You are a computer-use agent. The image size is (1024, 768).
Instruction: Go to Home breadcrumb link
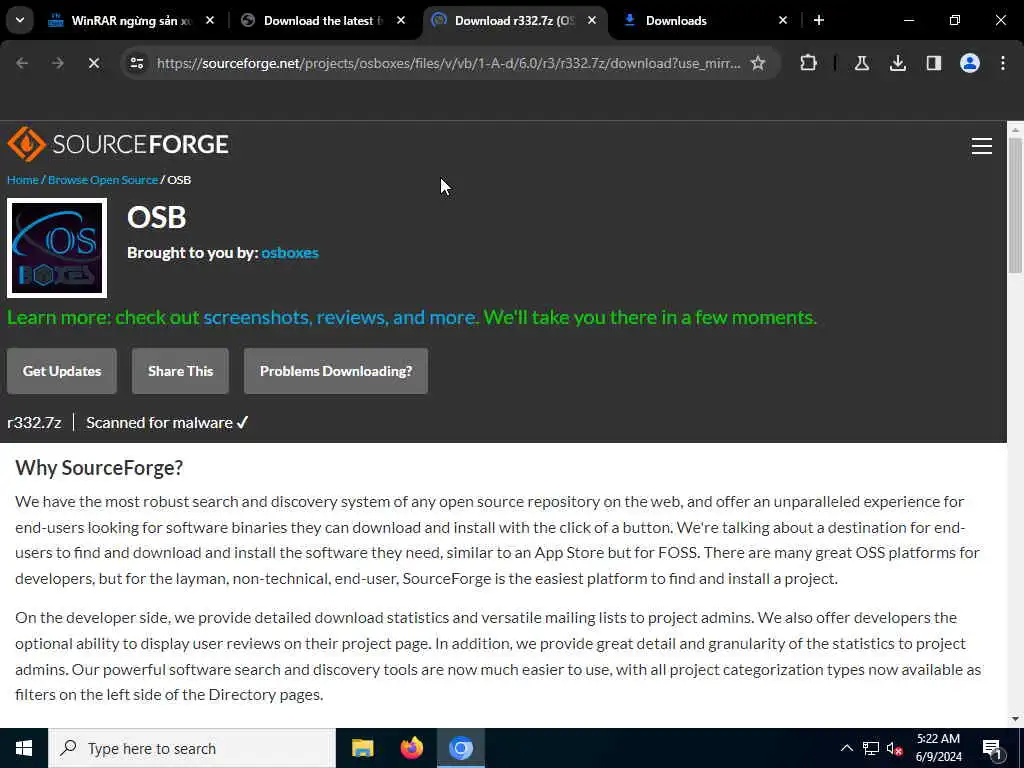pyautogui.click(x=23, y=180)
